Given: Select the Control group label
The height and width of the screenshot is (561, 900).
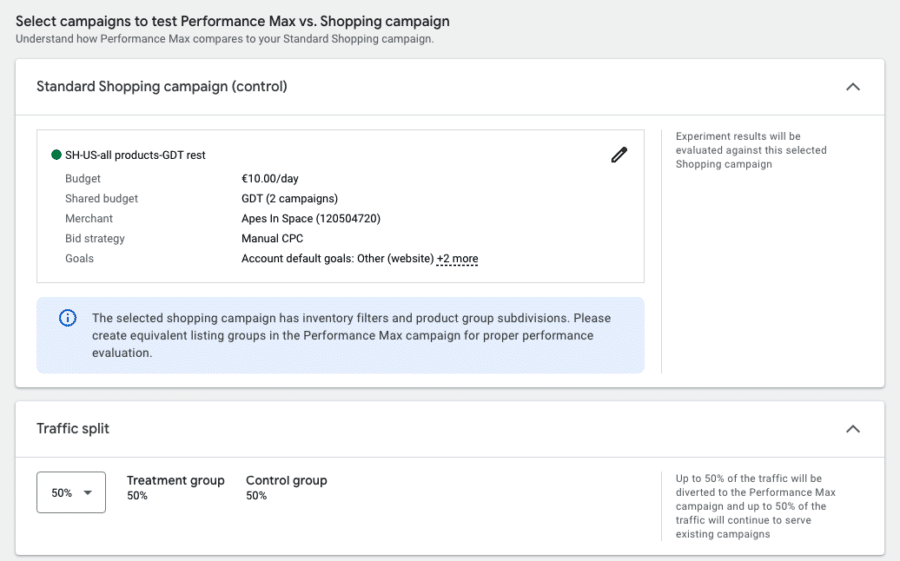Looking at the screenshot, I should 286,480.
